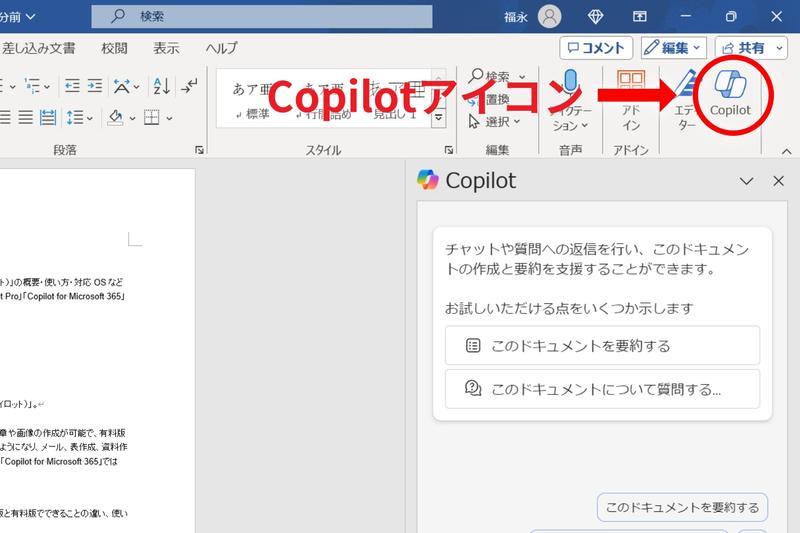The image size is (800, 533).
Task: Open the 編集 editing mode dropdown
Action: [674, 48]
